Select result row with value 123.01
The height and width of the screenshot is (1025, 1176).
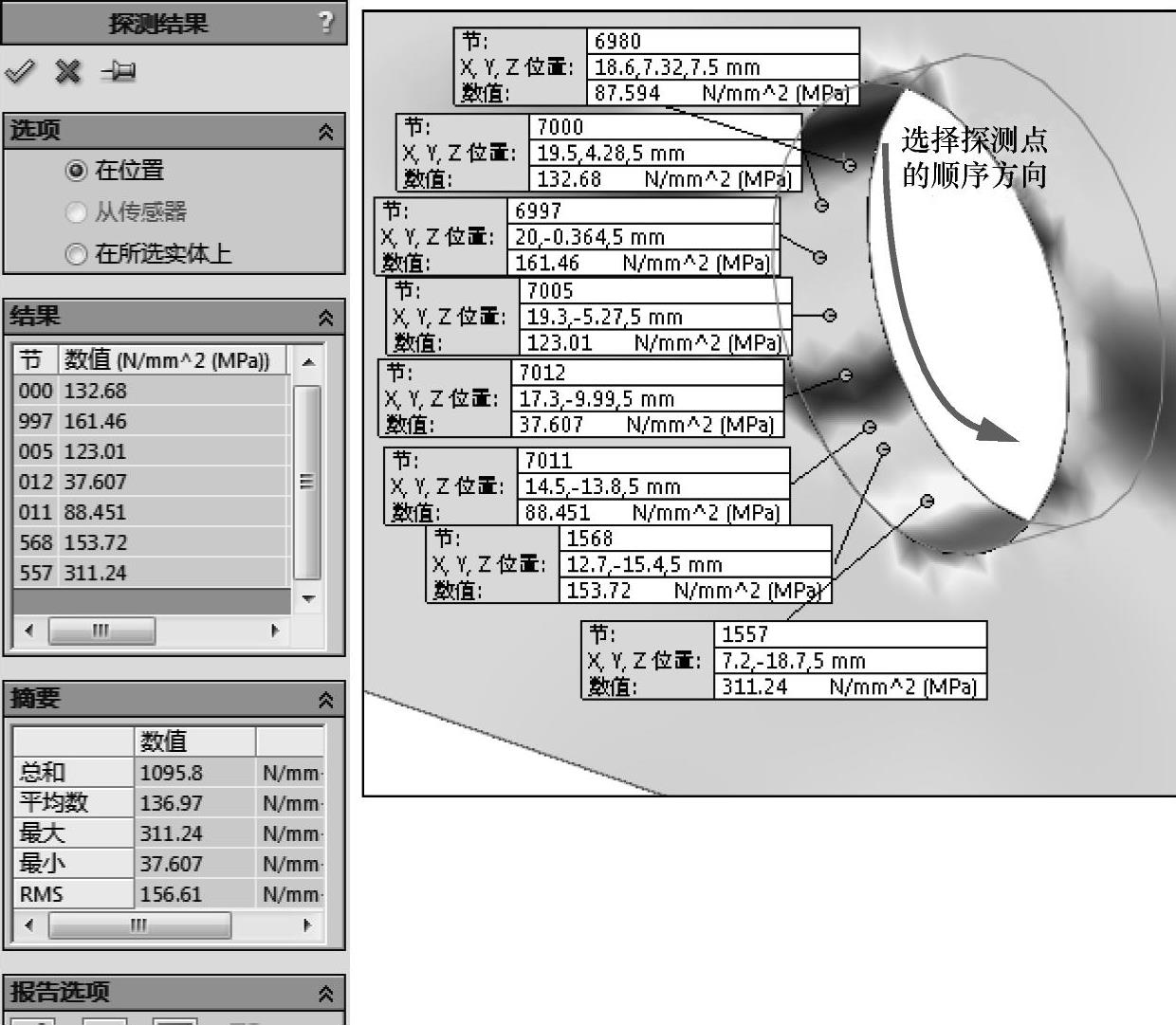(x=152, y=451)
